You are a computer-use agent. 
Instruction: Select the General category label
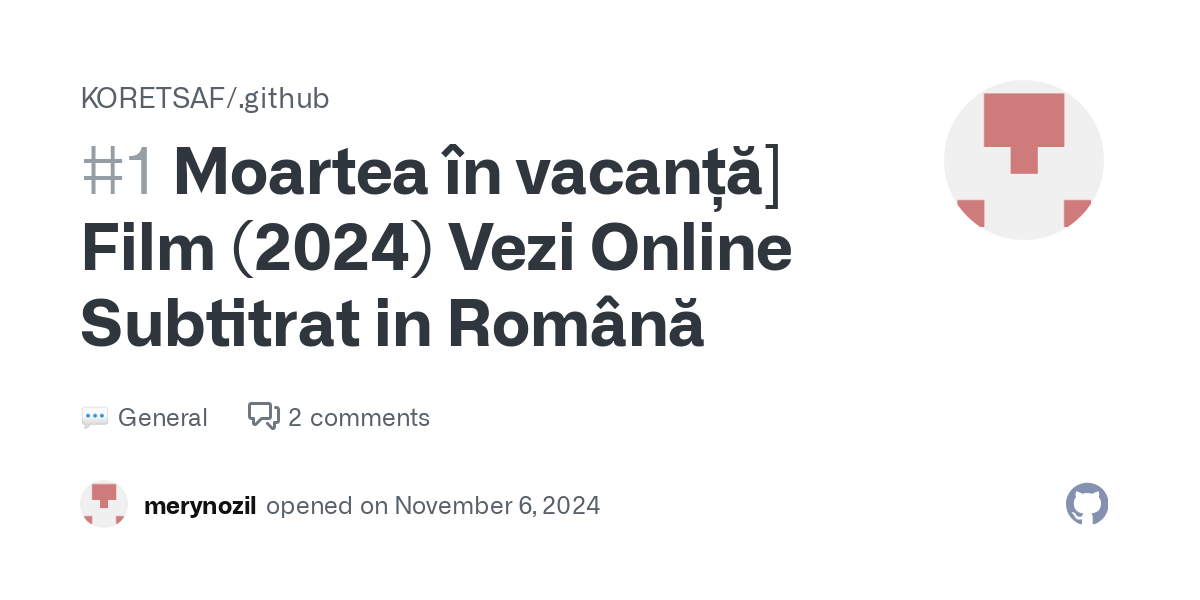coord(163,418)
